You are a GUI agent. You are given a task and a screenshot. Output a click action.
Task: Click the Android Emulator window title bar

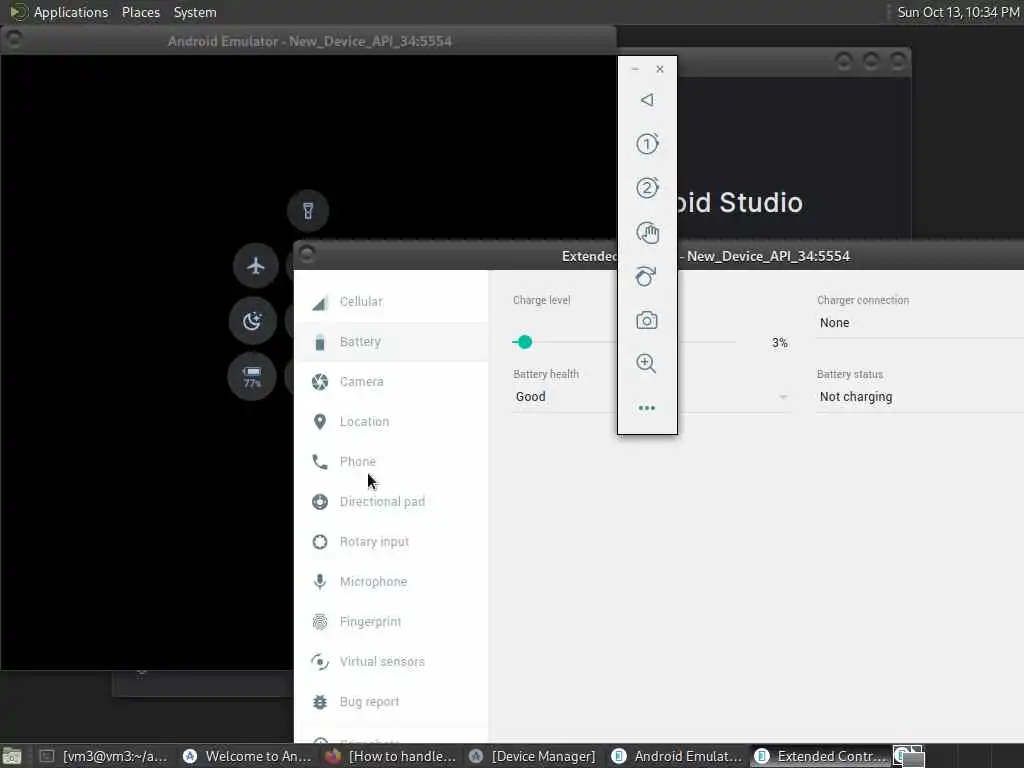tap(310, 41)
